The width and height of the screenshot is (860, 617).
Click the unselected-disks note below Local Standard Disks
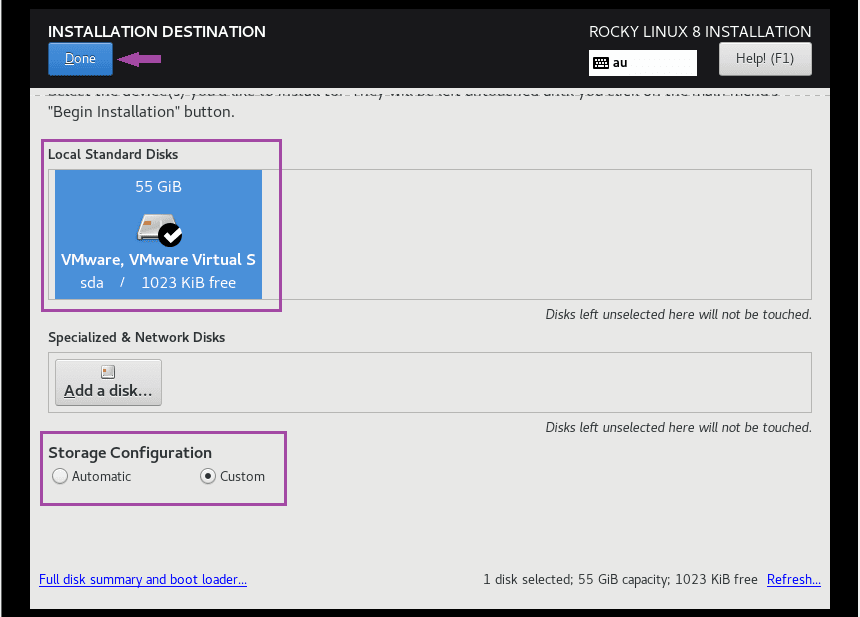click(x=678, y=314)
